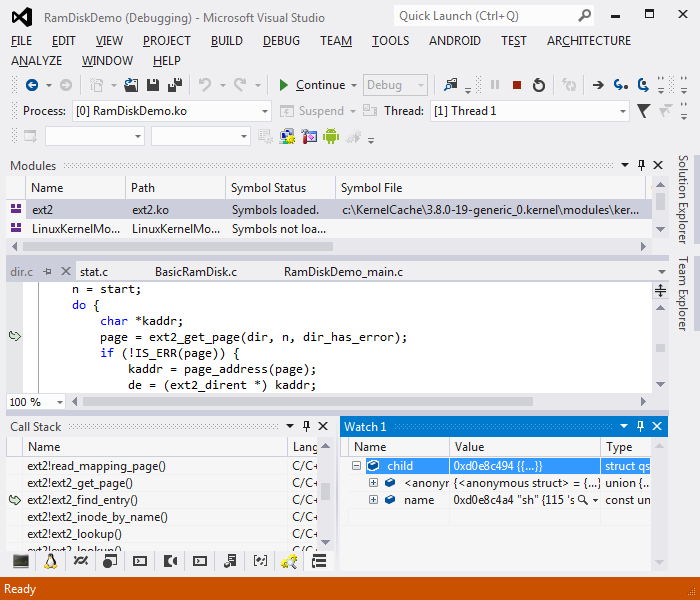The width and height of the screenshot is (700, 600).
Task: Click the list-lines icon at bottom strip end
Action: (319, 561)
